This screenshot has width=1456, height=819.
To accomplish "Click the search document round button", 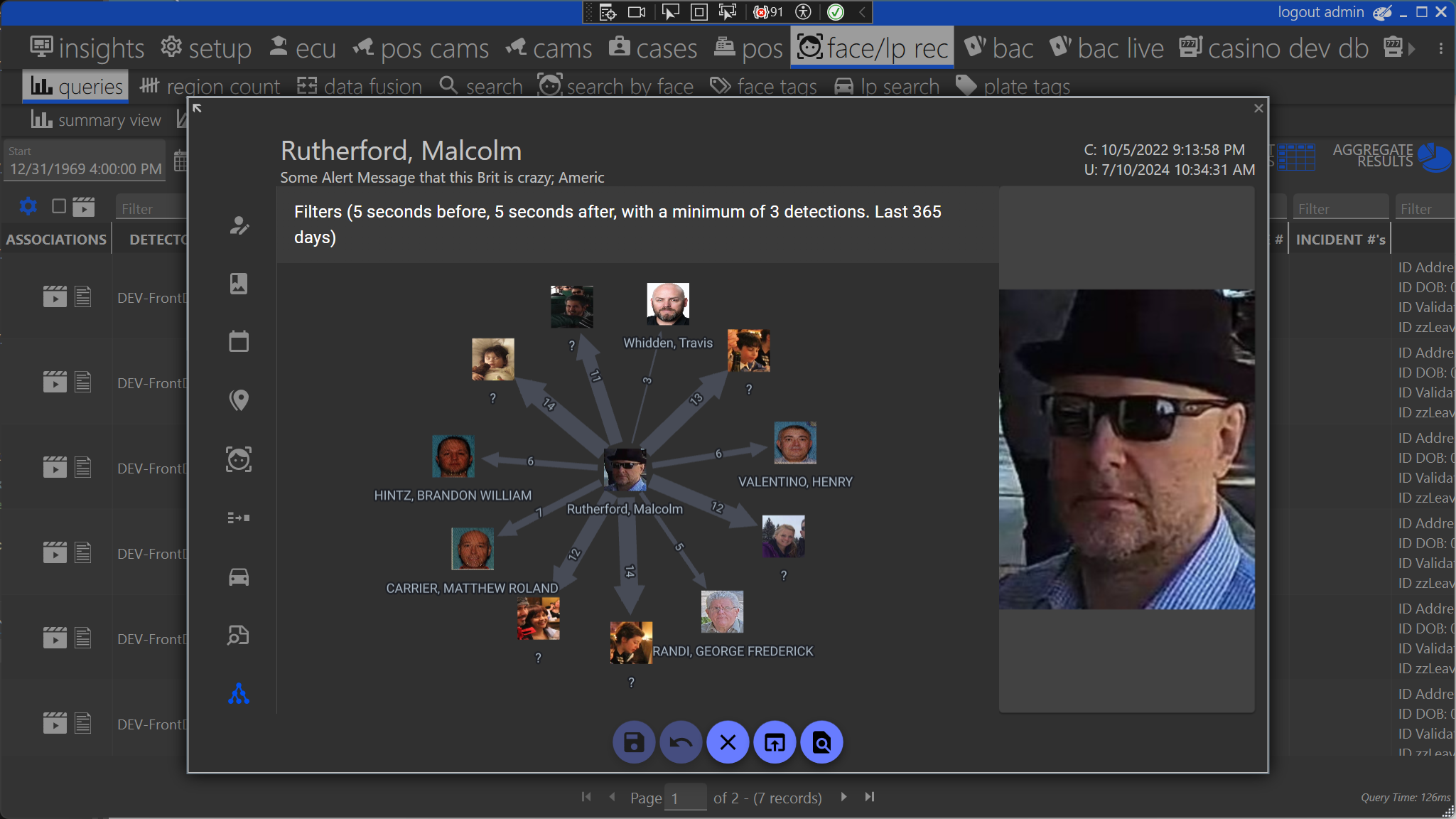I will click(x=821, y=743).
